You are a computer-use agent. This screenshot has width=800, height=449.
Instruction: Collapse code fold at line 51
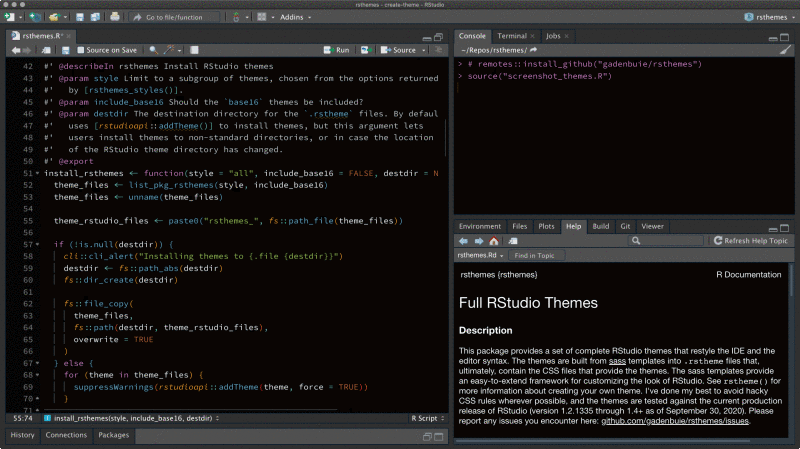[37, 173]
